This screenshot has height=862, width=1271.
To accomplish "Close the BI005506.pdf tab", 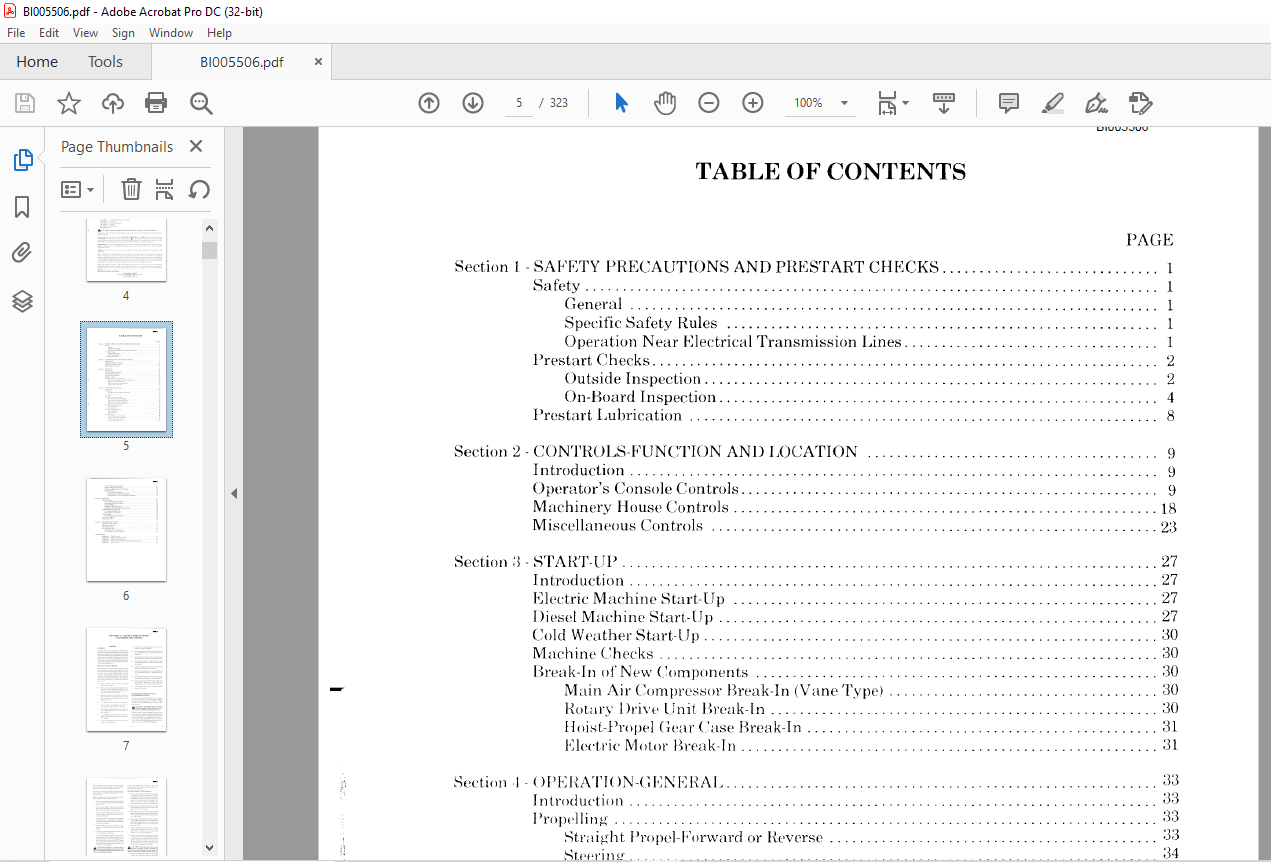I will [x=319, y=61].
